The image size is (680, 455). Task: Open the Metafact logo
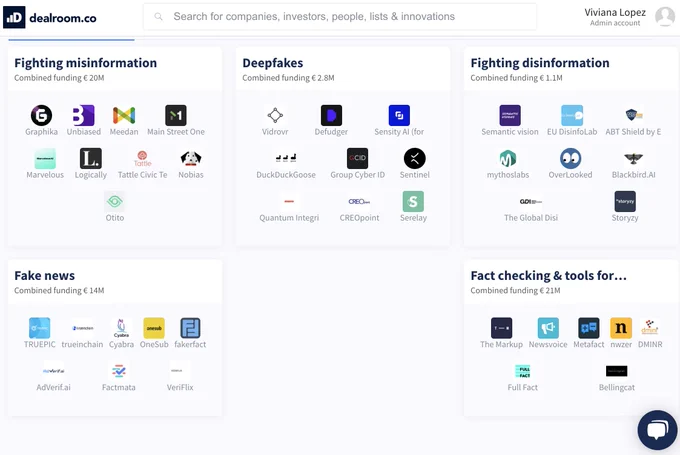589,328
